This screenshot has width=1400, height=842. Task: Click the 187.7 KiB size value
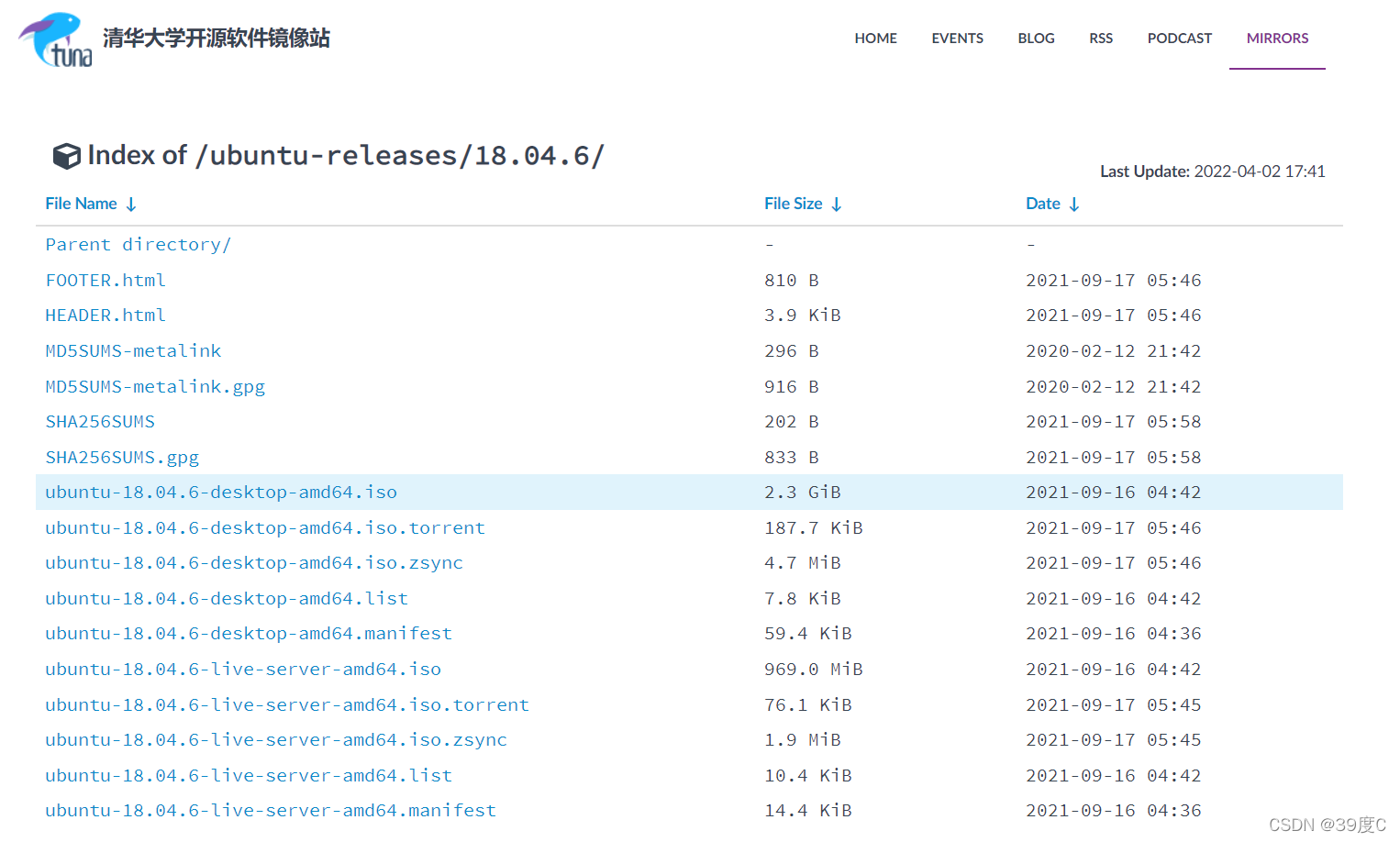click(814, 528)
